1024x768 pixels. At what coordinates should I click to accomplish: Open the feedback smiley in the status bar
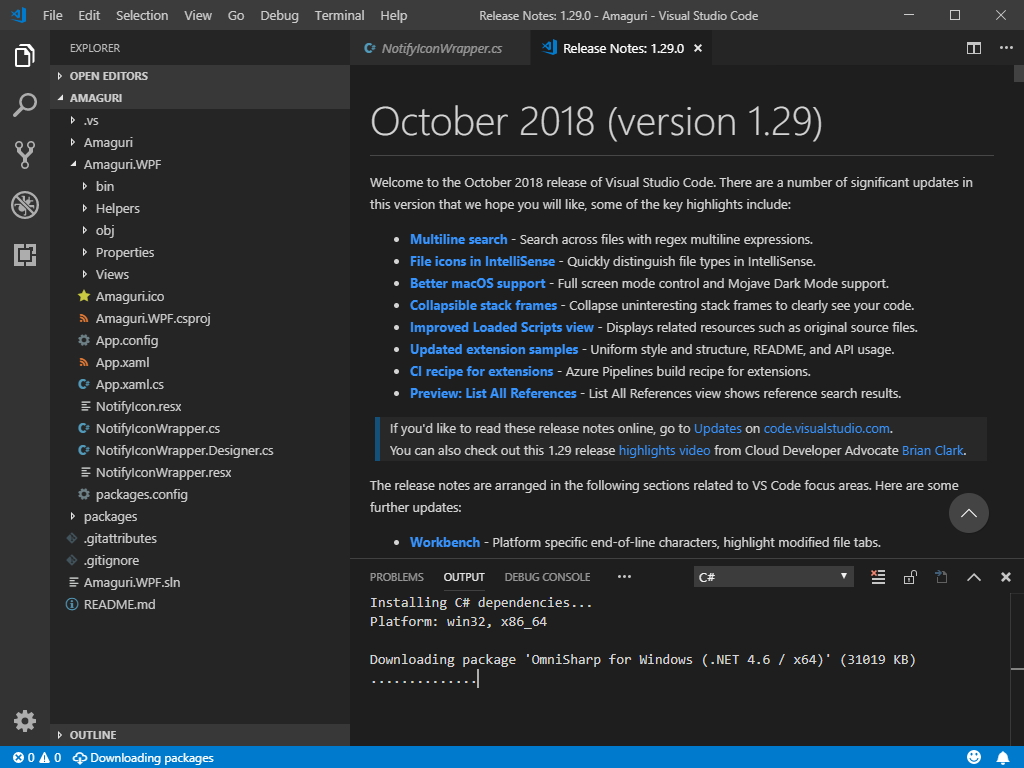(x=973, y=757)
